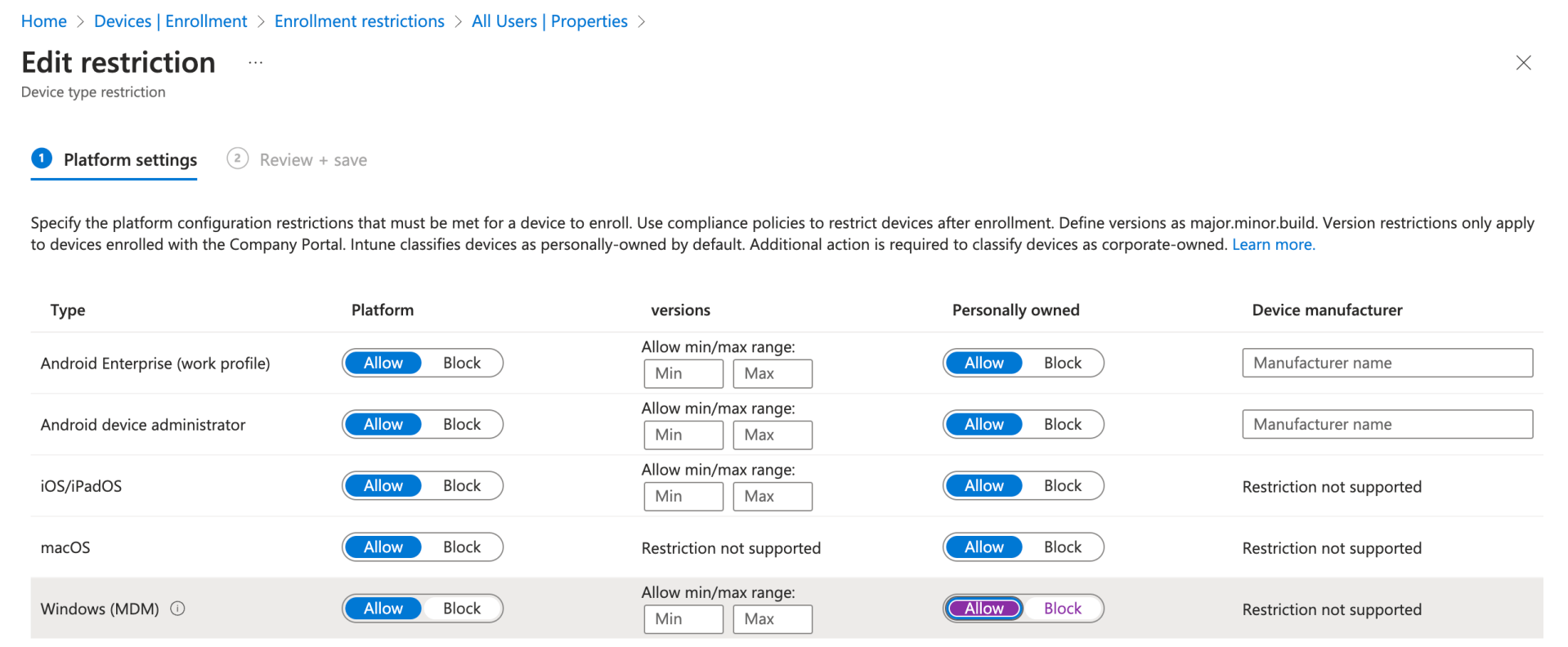The width and height of the screenshot is (1568, 647).
Task: Block the iOS/iPadOS platform
Action: point(461,485)
